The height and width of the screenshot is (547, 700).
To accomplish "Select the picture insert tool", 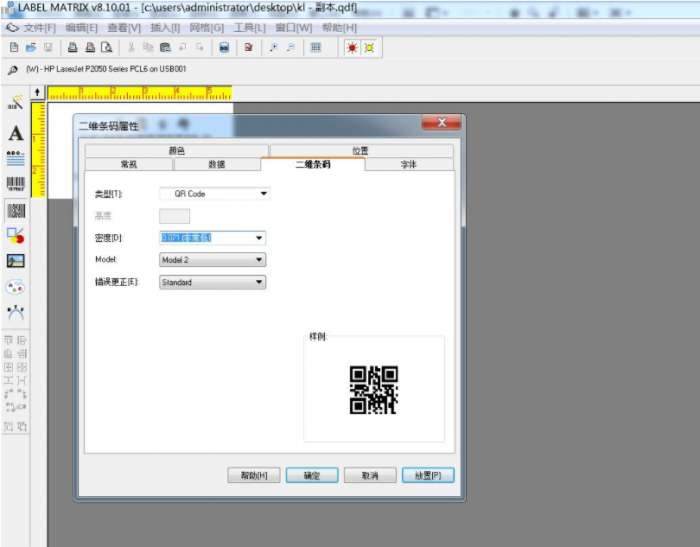I will point(16,261).
